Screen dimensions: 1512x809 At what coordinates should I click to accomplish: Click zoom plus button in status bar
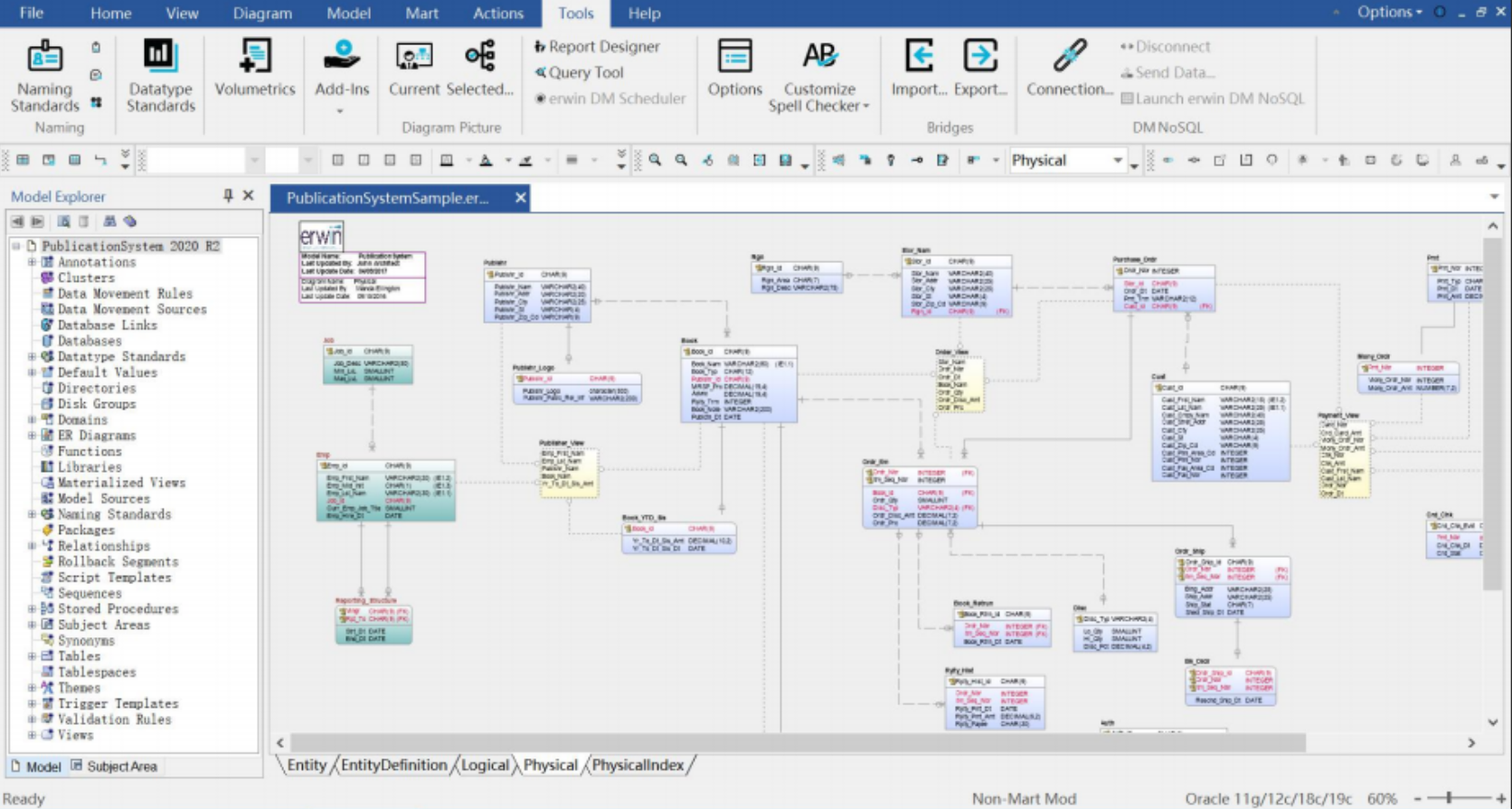(1500, 798)
